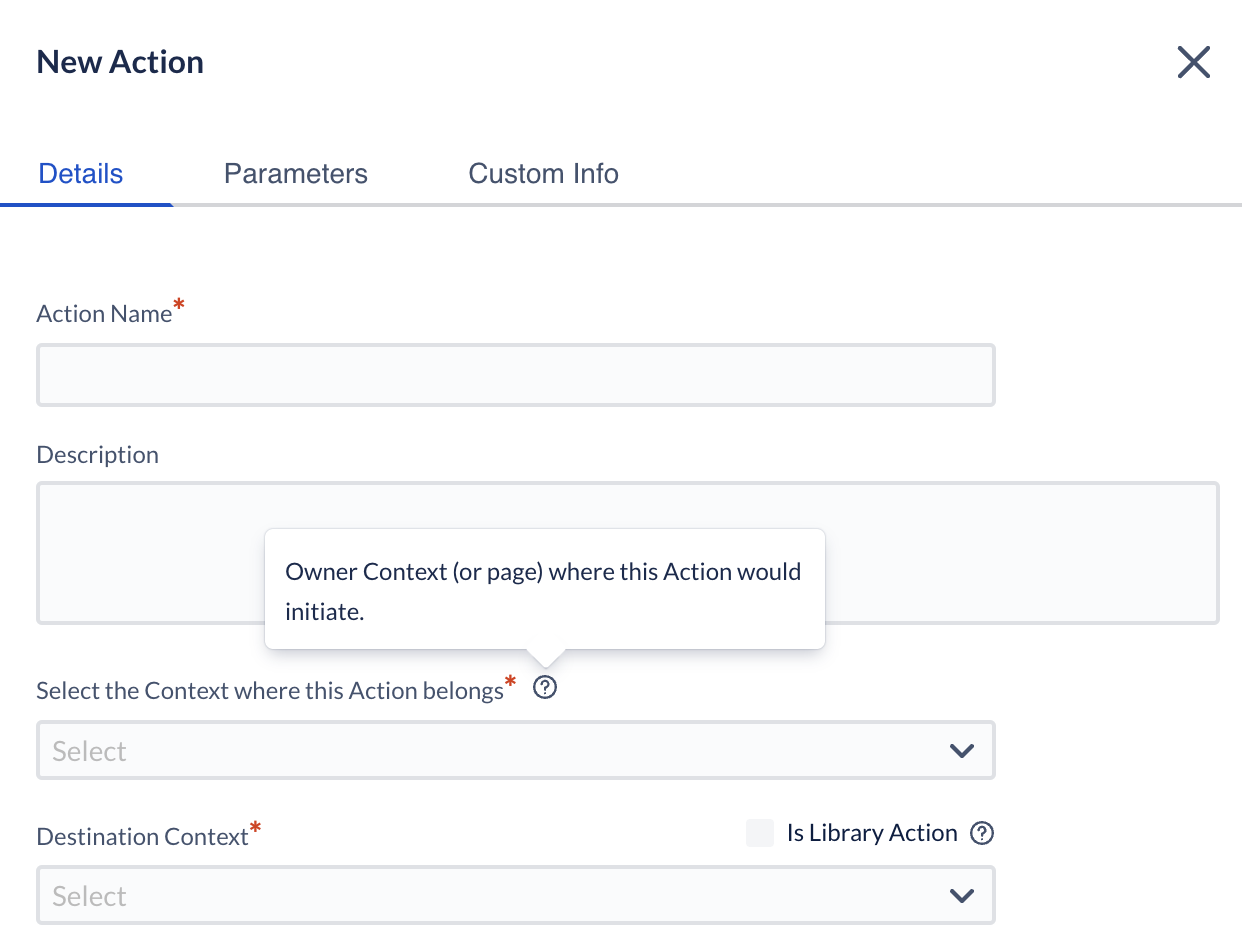Click the tooltip text about Owner Context

543,592
